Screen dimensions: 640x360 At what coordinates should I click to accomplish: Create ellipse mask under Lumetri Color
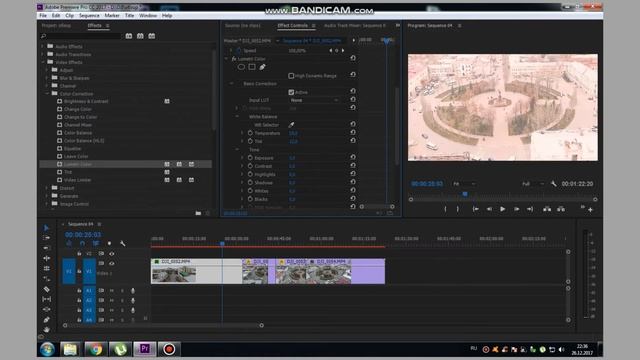coord(241,67)
